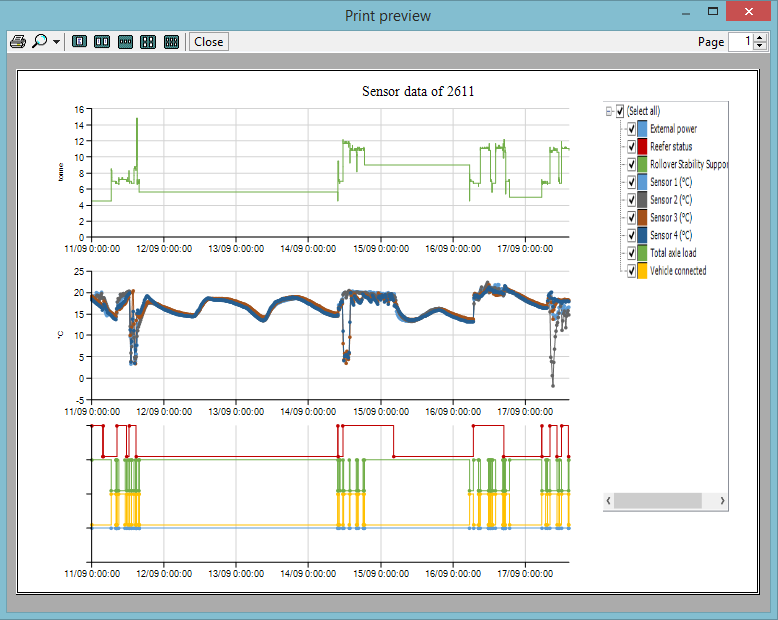Switch to four-page layout view
This screenshot has width=778, height=620.
(x=148, y=42)
